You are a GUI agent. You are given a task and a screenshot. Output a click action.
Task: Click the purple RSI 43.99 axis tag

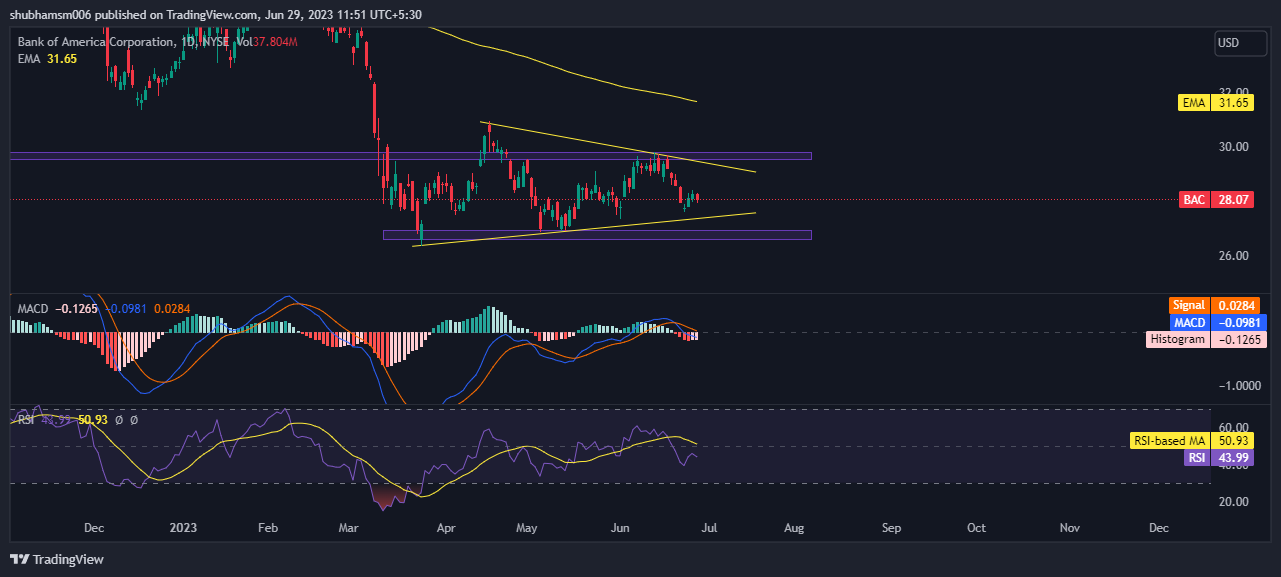tap(1217, 457)
